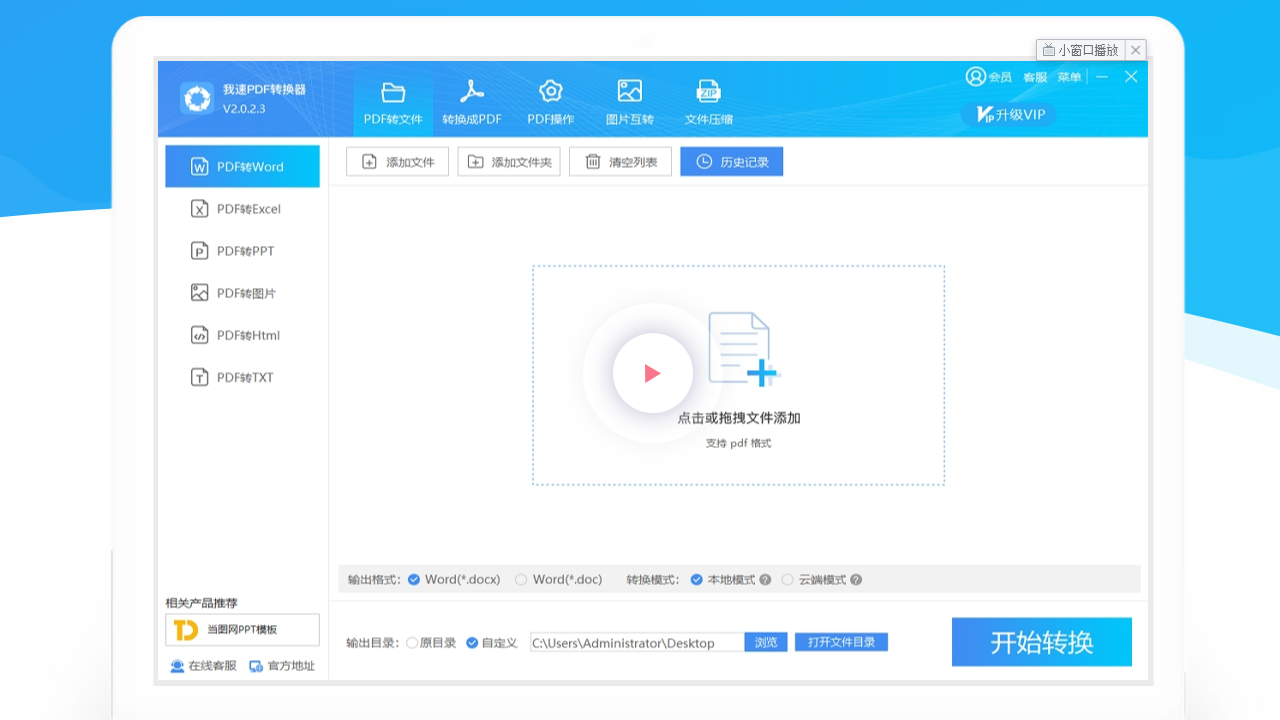Open the 菜单 menu
The height and width of the screenshot is (720, 1280).
1069,76
